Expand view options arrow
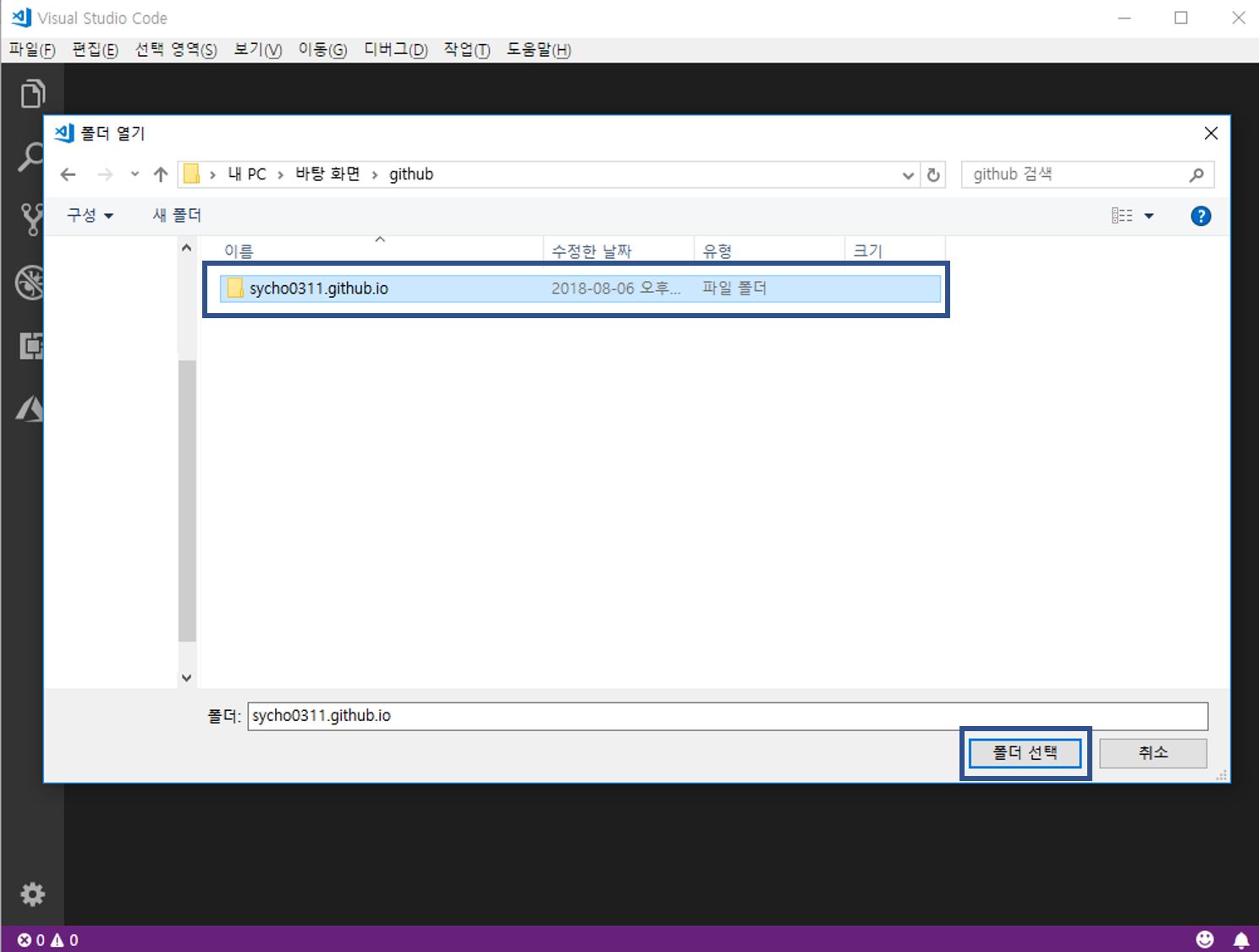 (1149, 216)
